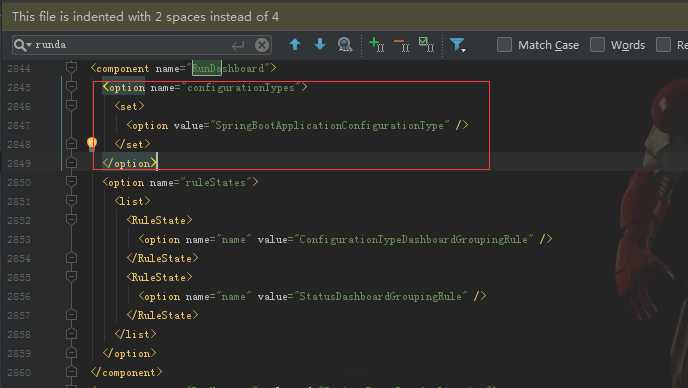The image size is (688, 388).
Task: Click the yellow lightbulb intention icon
Action: pyautogui.click(x=92, y=144)
